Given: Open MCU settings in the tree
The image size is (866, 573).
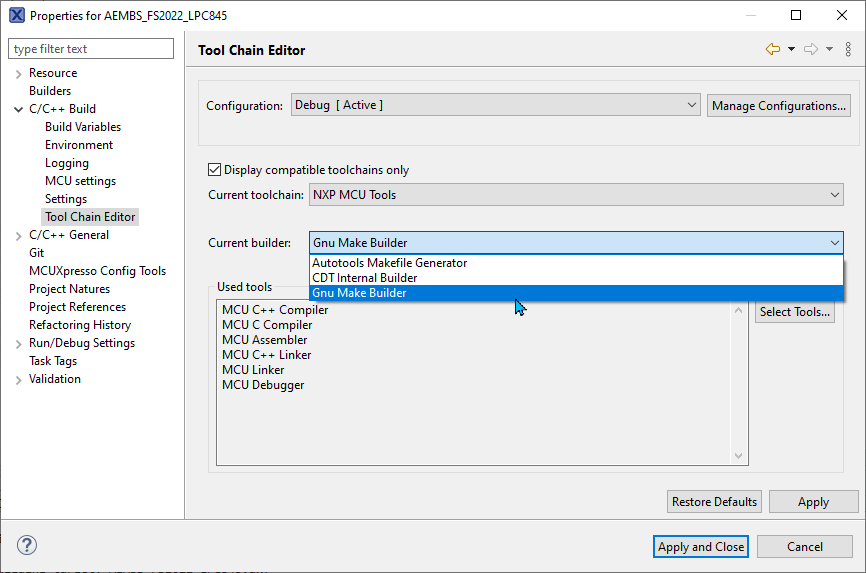Looking at the screenshot, I should (80, 181).
